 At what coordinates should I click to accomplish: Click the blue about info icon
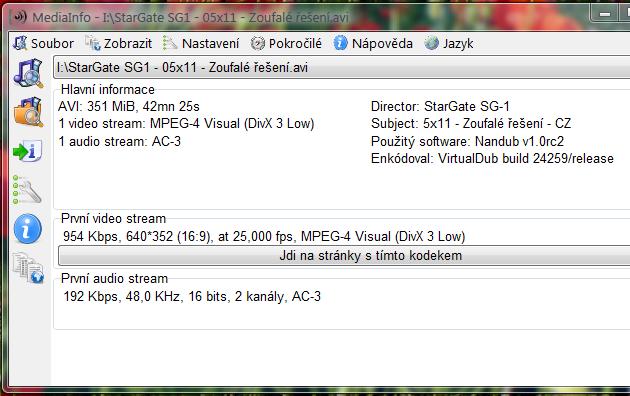pos(28,229)
